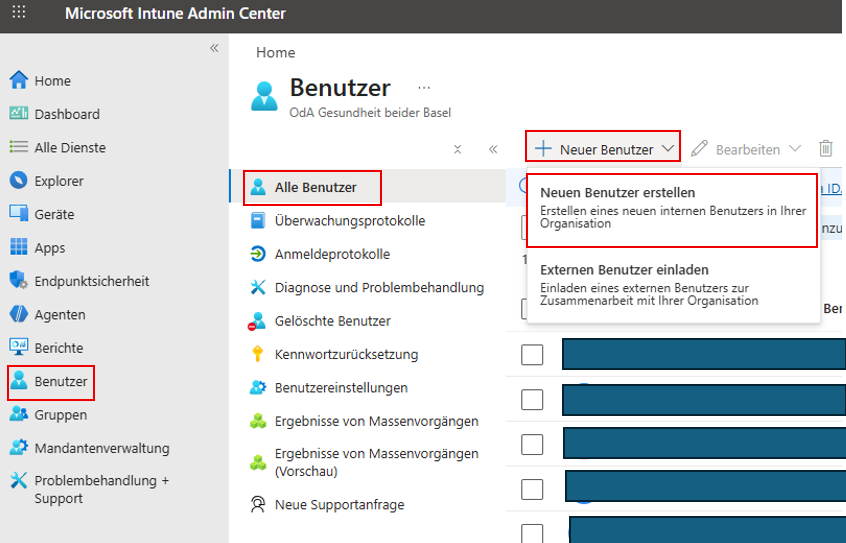Tick the checkbox of the second user row
The image size is (846, 543).
point(532,400)
